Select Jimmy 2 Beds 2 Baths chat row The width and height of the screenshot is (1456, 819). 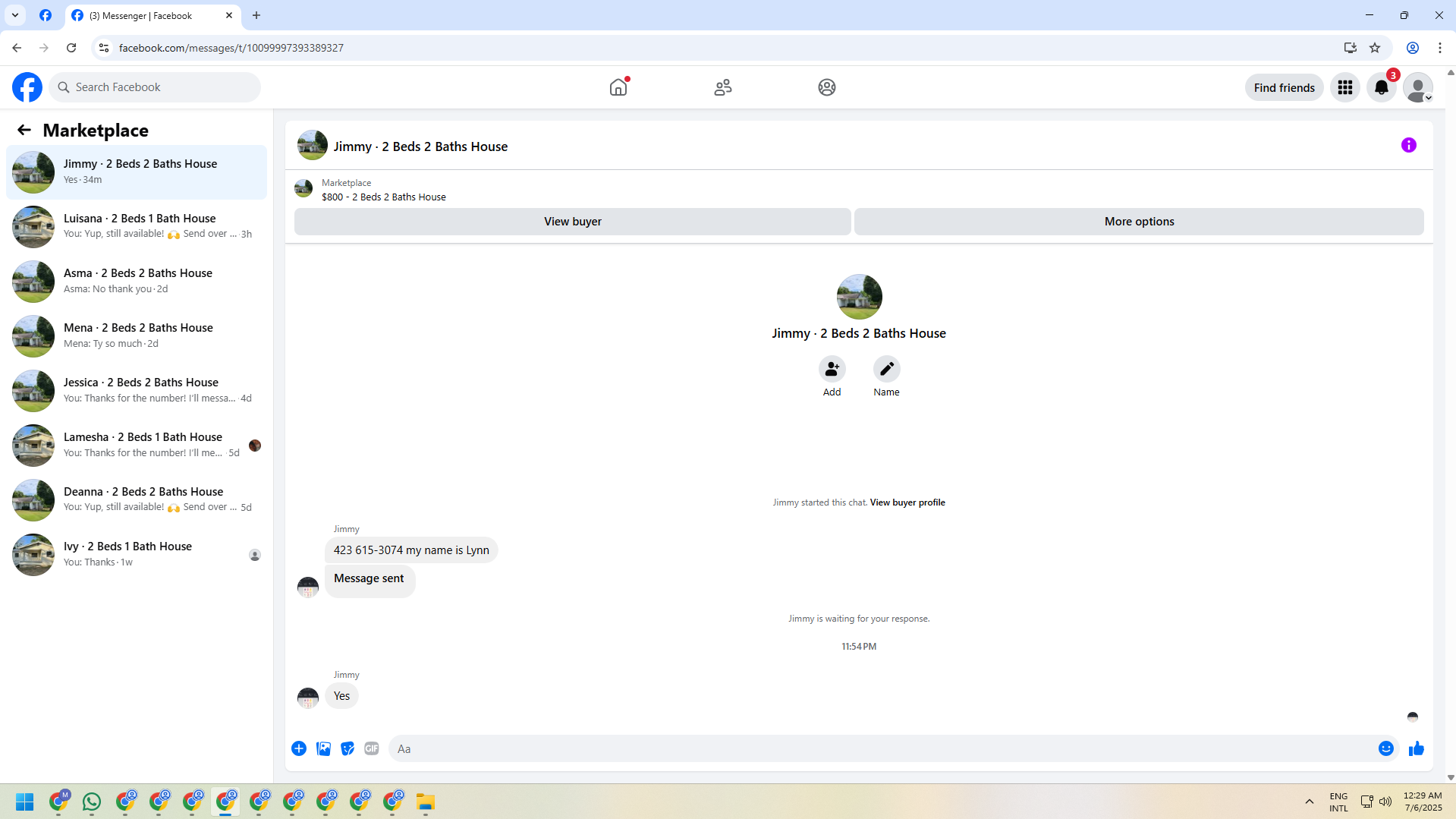(137, 172)
